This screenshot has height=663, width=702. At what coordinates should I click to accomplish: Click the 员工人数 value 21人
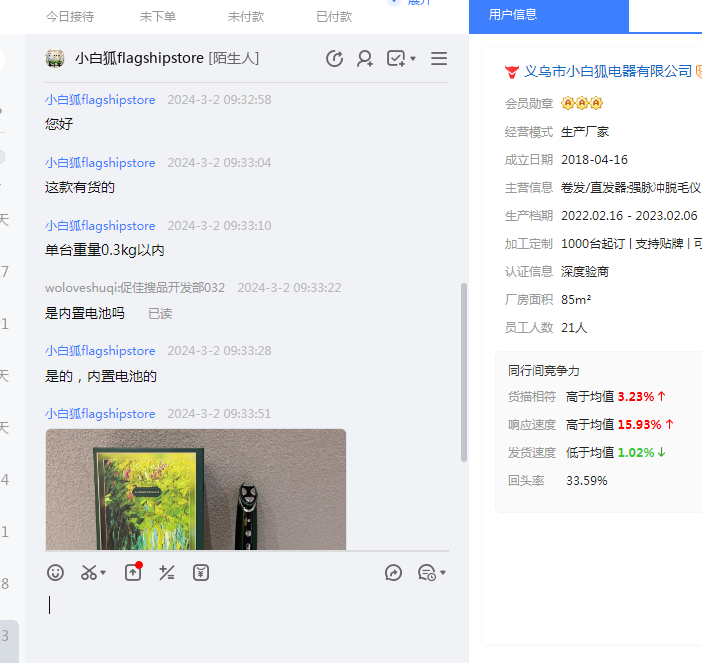tap(574, 328)
